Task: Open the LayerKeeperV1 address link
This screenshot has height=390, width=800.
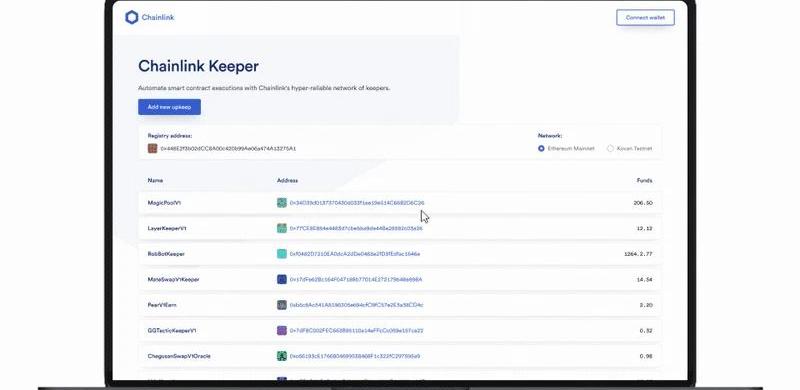Action: [356, 228]
